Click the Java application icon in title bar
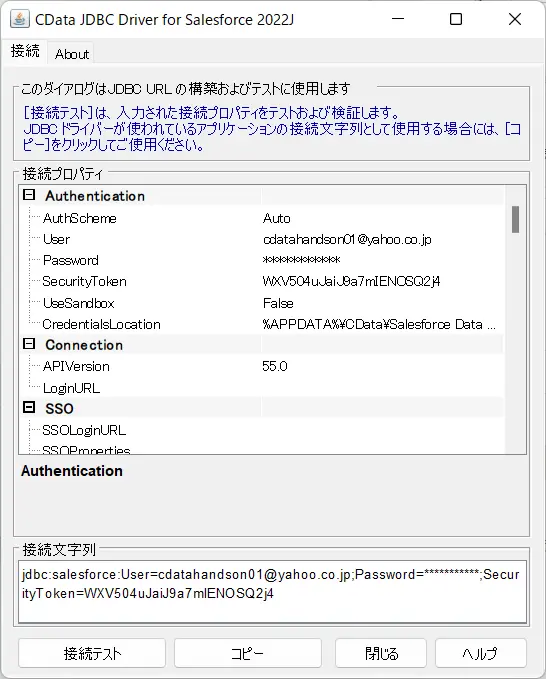546x679 pixels. click(x=19, y=19)
